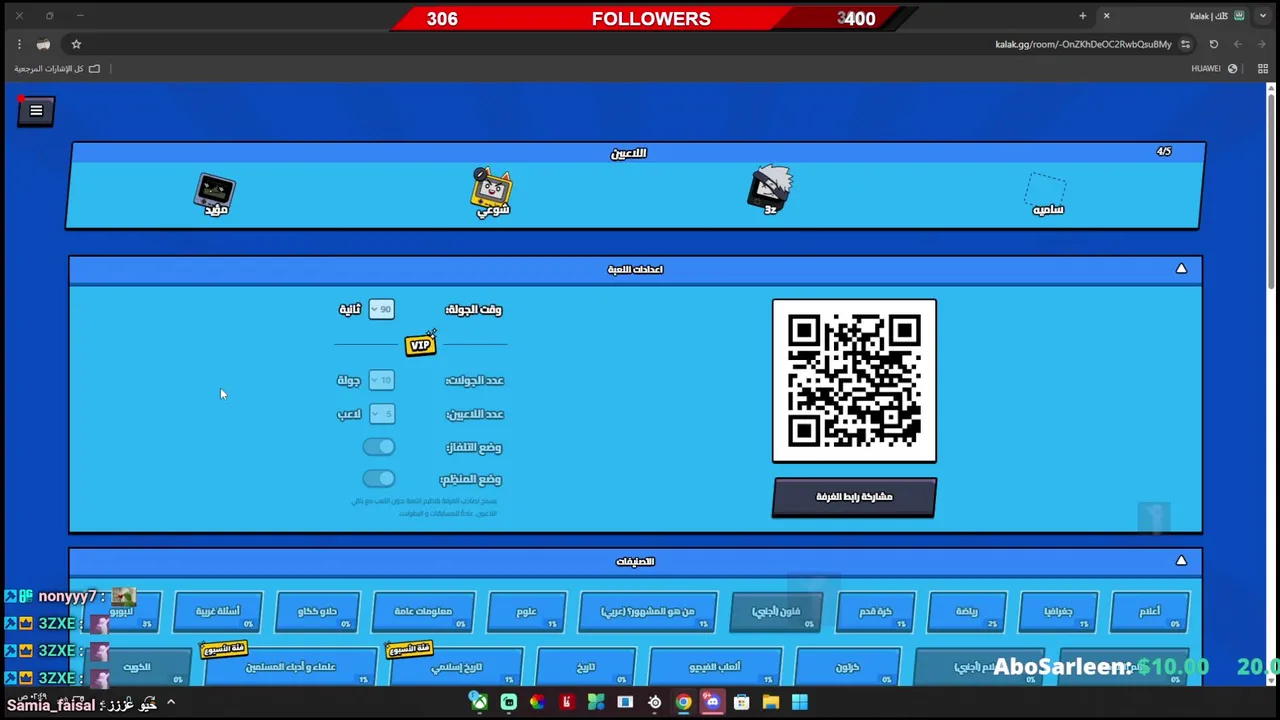Open the كل الإشارات المرجعية bookmarks folder

[57, 69]
